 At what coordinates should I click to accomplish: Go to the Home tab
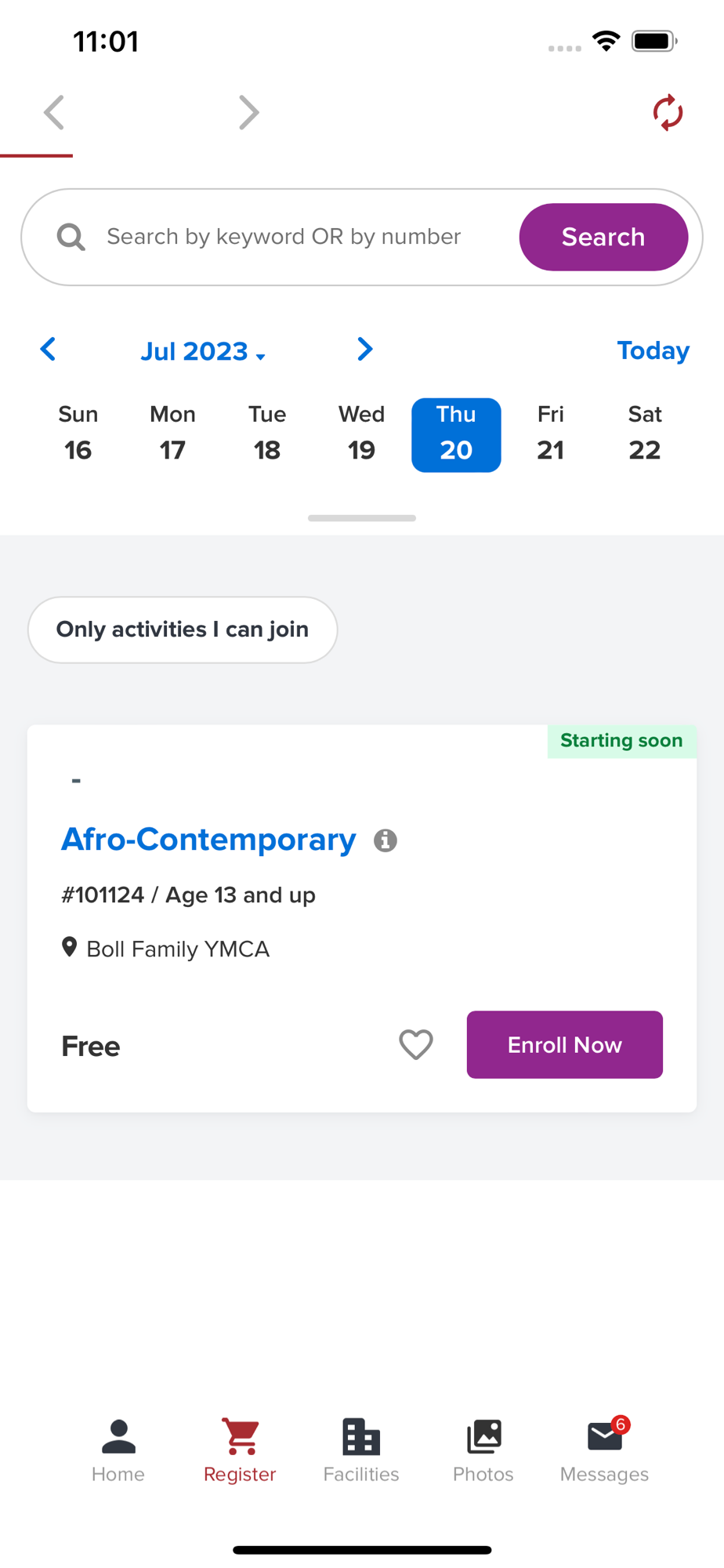click(118, 1450)
